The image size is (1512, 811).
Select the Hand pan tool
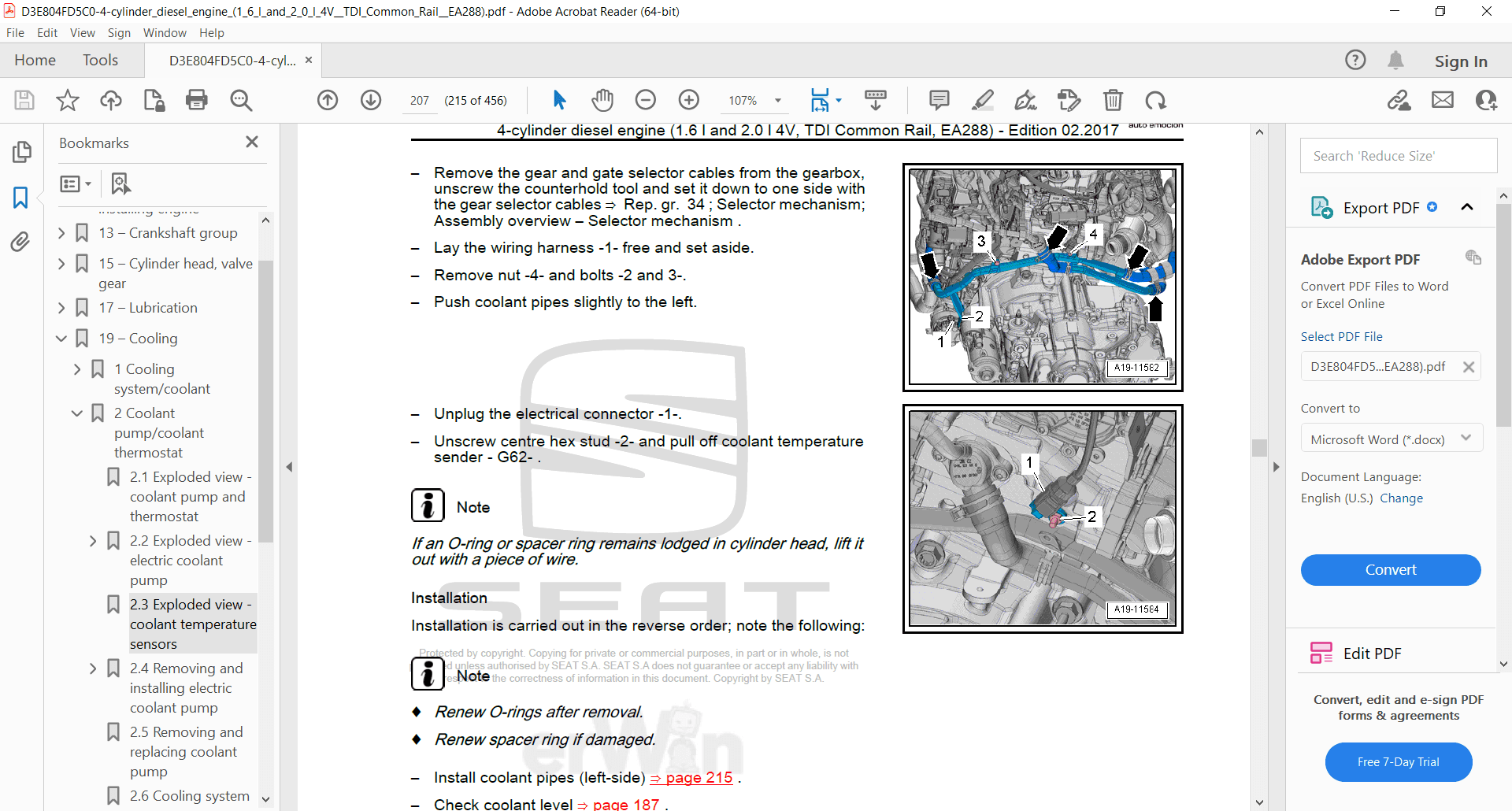[x=602, y=100]
